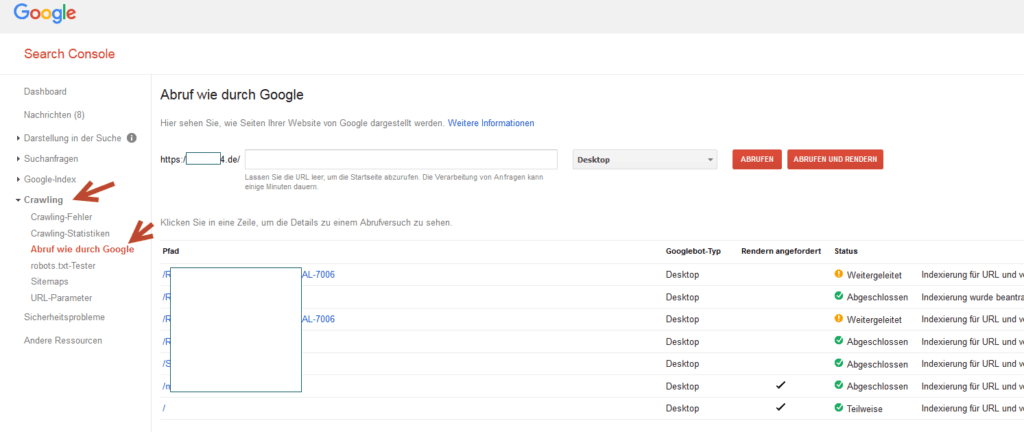Click the green check icon beside Teilweise

pos(839,407)
